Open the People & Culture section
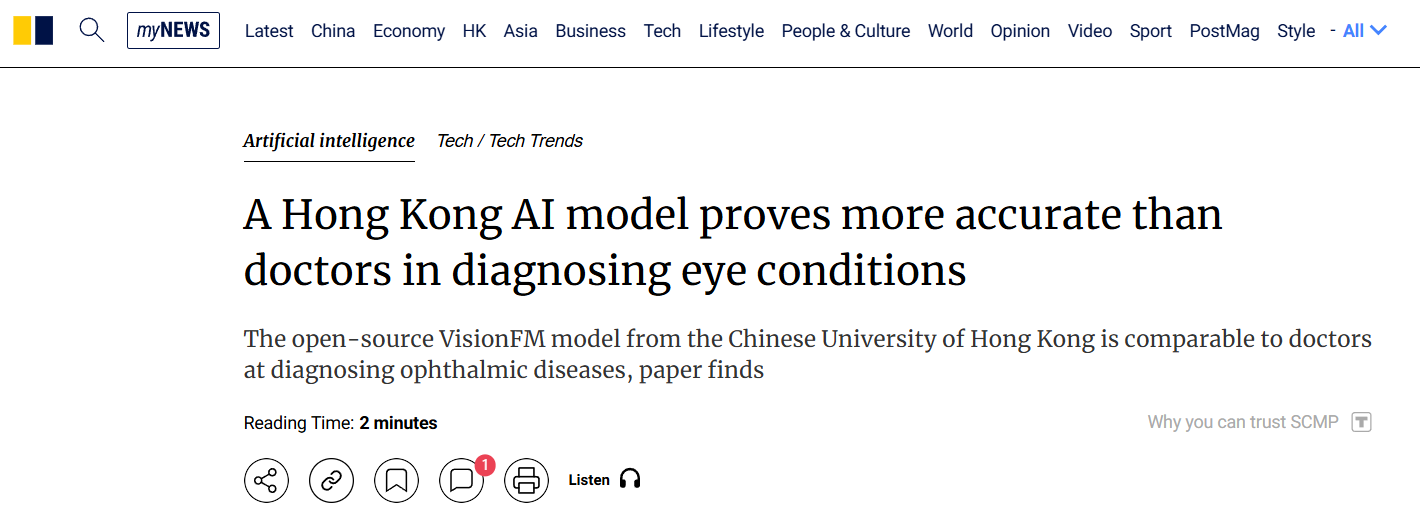 pyautogui.click(x=846, y=31)
